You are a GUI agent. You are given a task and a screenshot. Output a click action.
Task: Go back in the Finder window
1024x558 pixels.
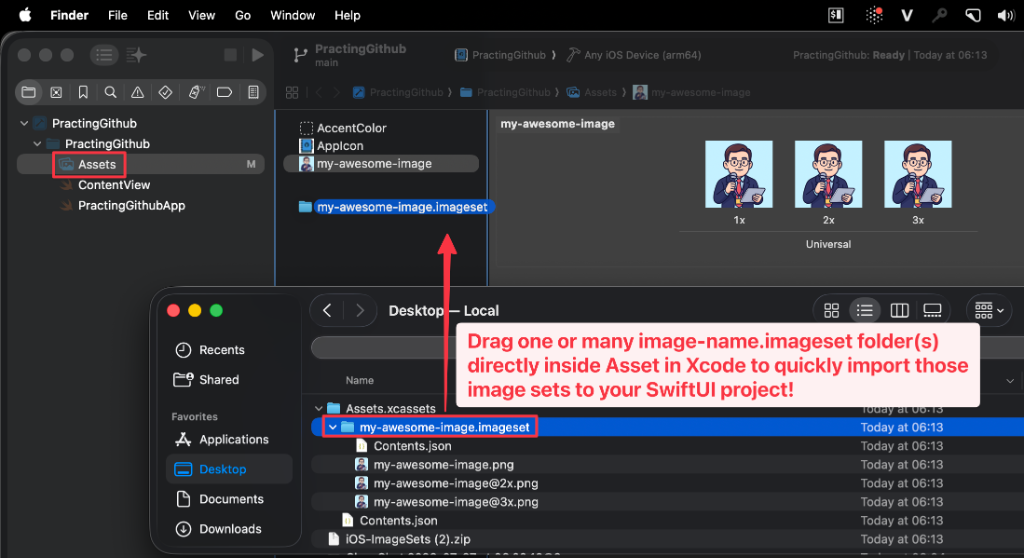point(327,310)
